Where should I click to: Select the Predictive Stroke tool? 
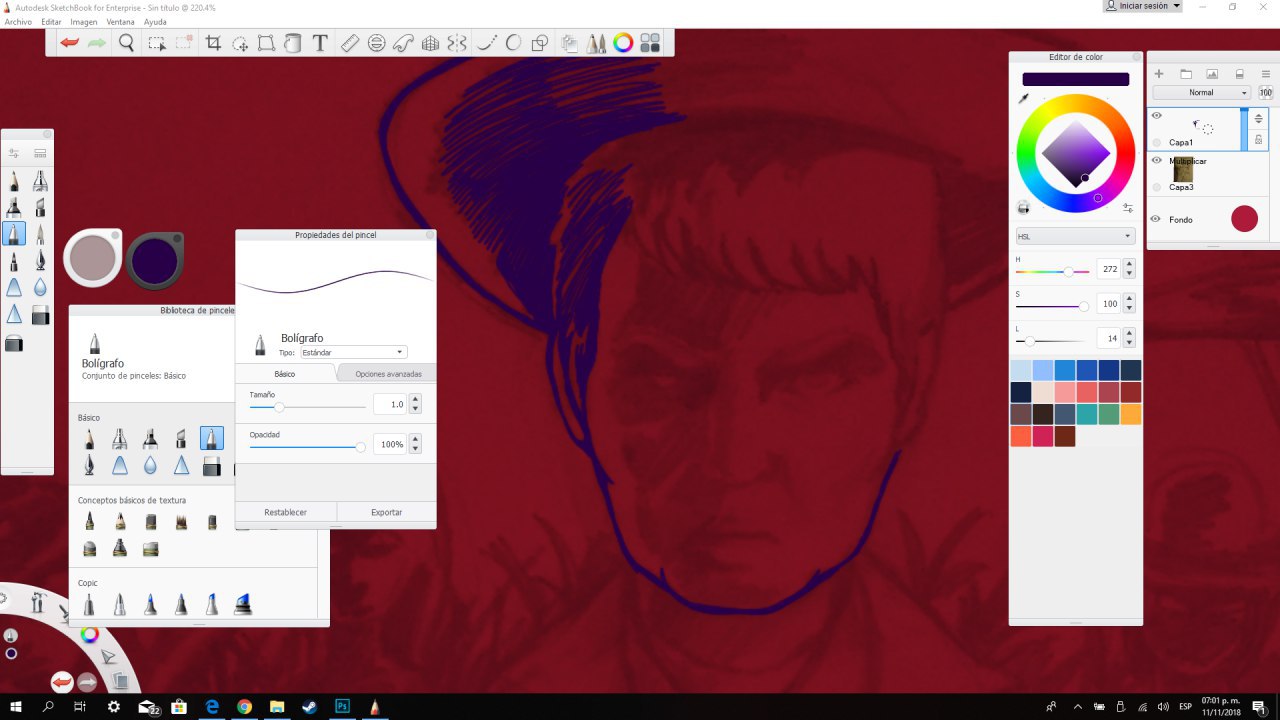(x=513, y=43)
